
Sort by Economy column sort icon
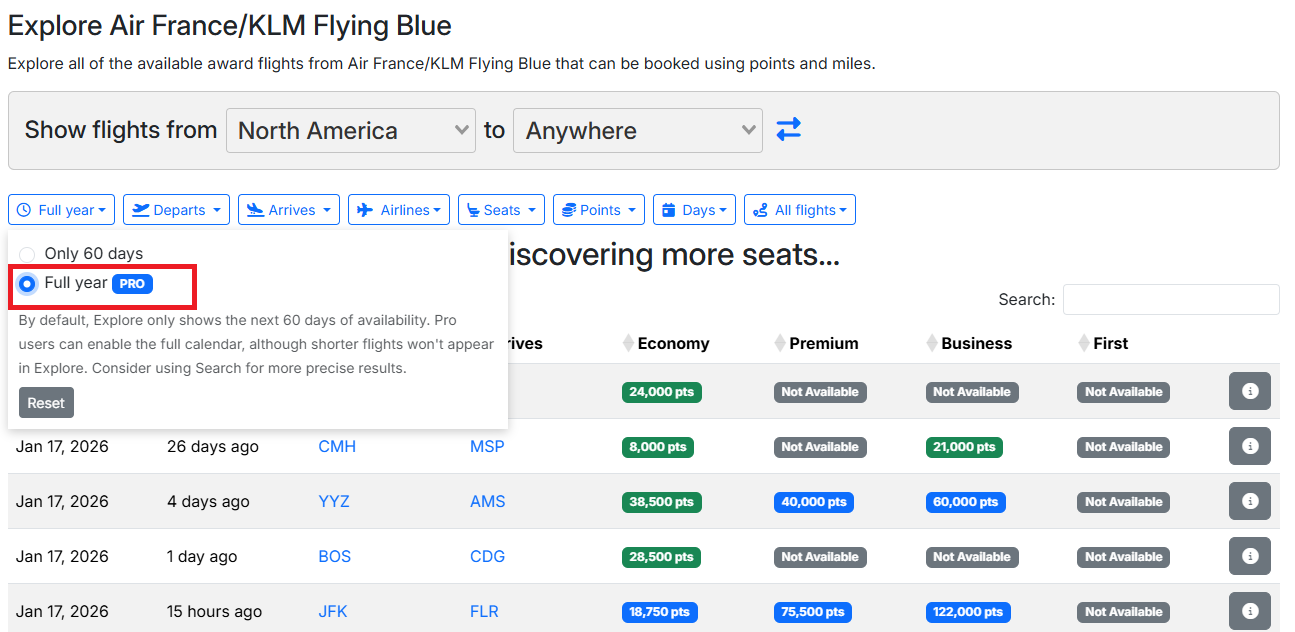(628, 344)
